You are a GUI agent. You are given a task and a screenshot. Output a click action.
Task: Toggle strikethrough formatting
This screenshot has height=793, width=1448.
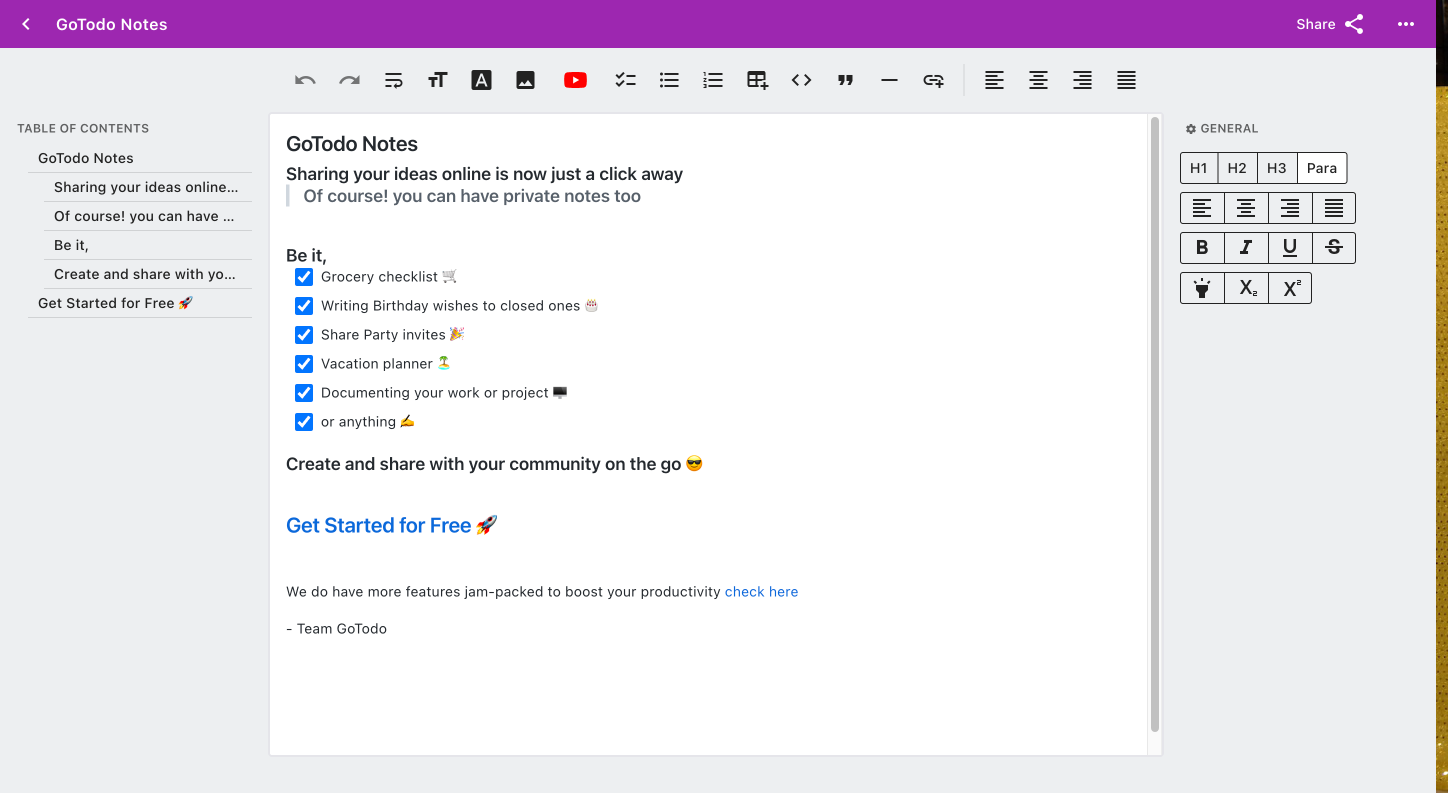pyautogui.click(x=1334, y=248)
